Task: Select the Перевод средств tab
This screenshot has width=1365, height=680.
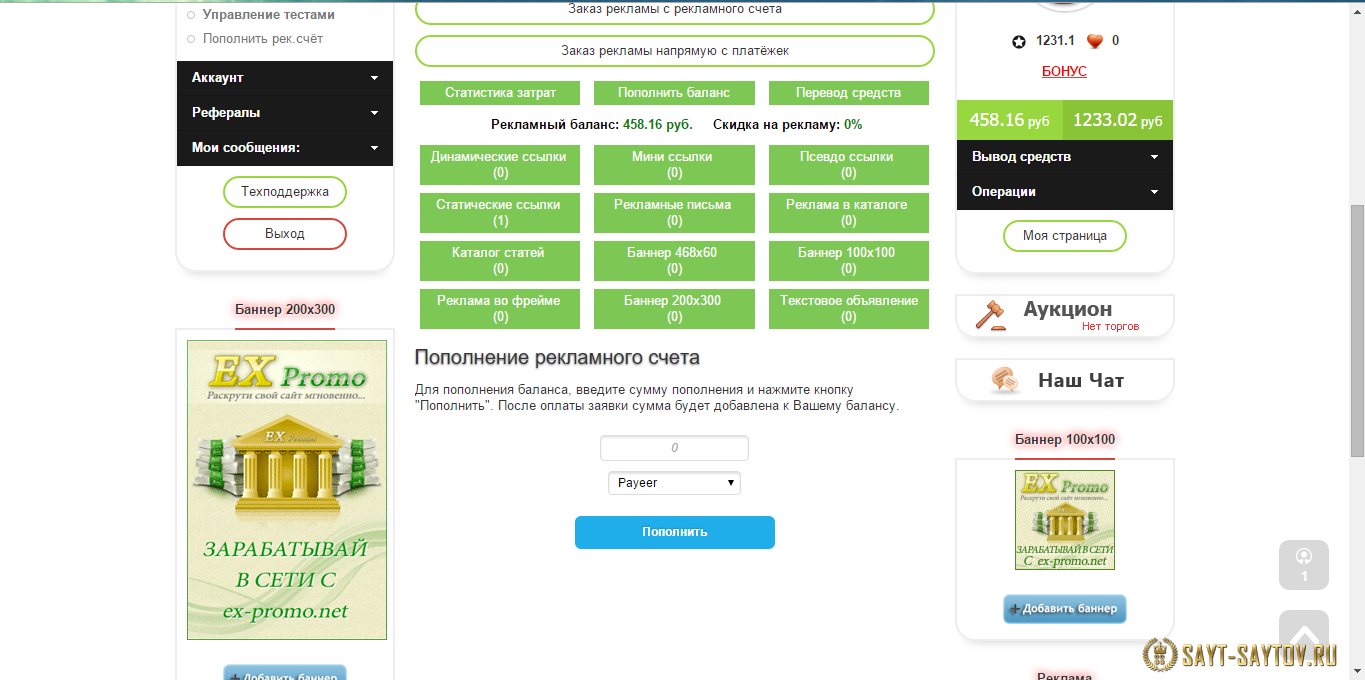Action: 848,93
